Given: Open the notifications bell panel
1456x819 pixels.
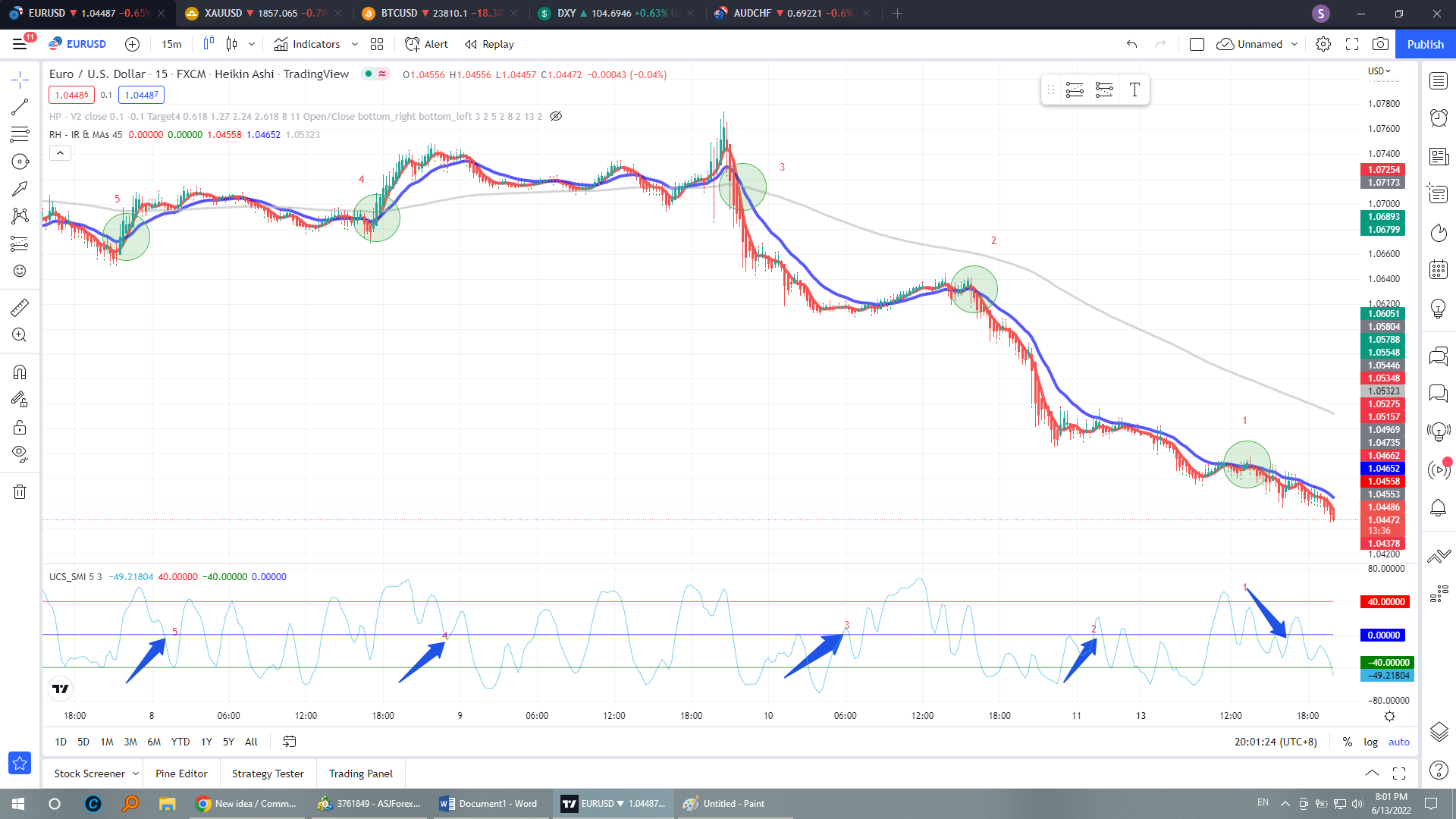Looking at the screenshot, I should (1439, 507).
